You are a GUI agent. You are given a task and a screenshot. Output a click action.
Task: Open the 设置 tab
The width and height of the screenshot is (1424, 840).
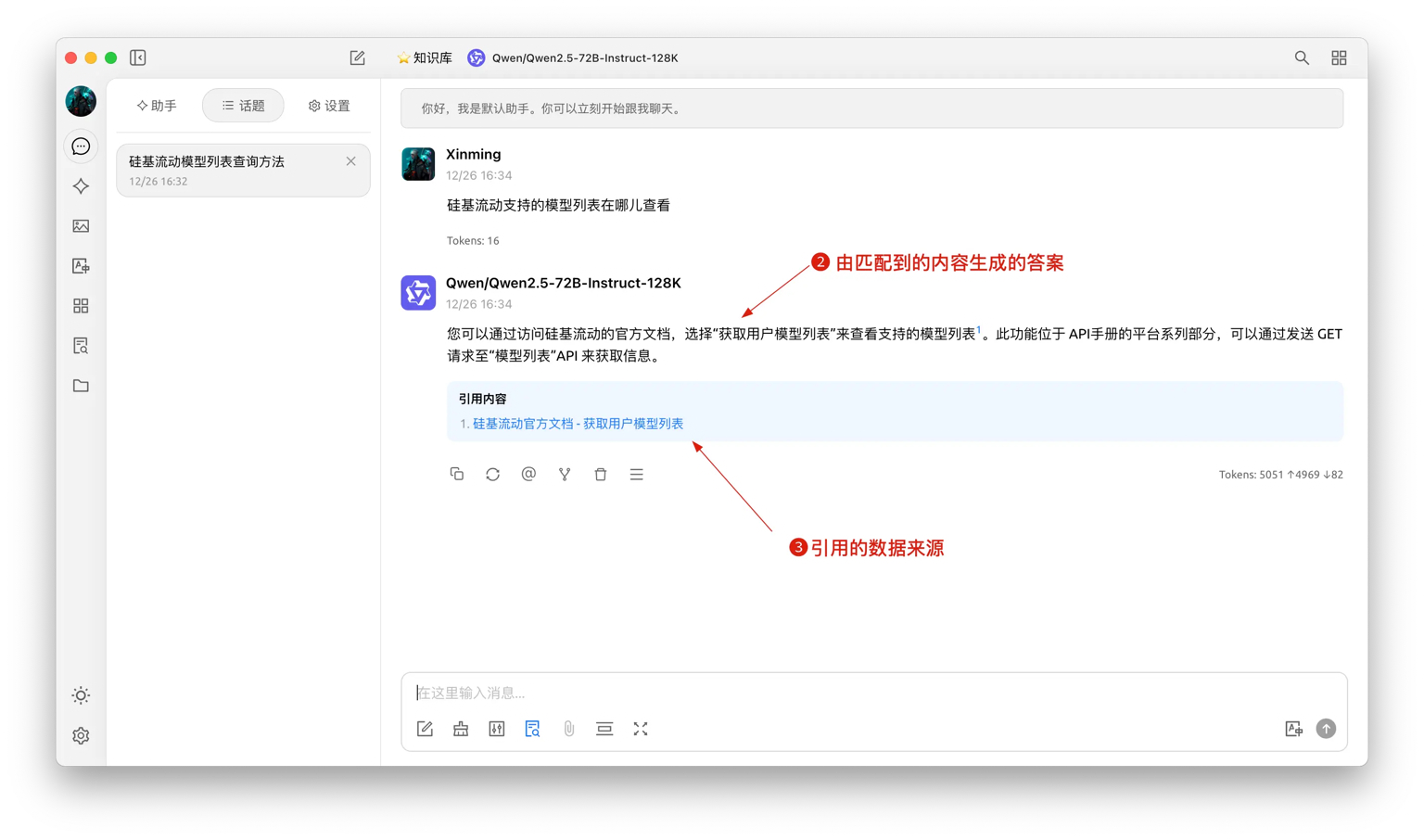click(x=328, y=105)
